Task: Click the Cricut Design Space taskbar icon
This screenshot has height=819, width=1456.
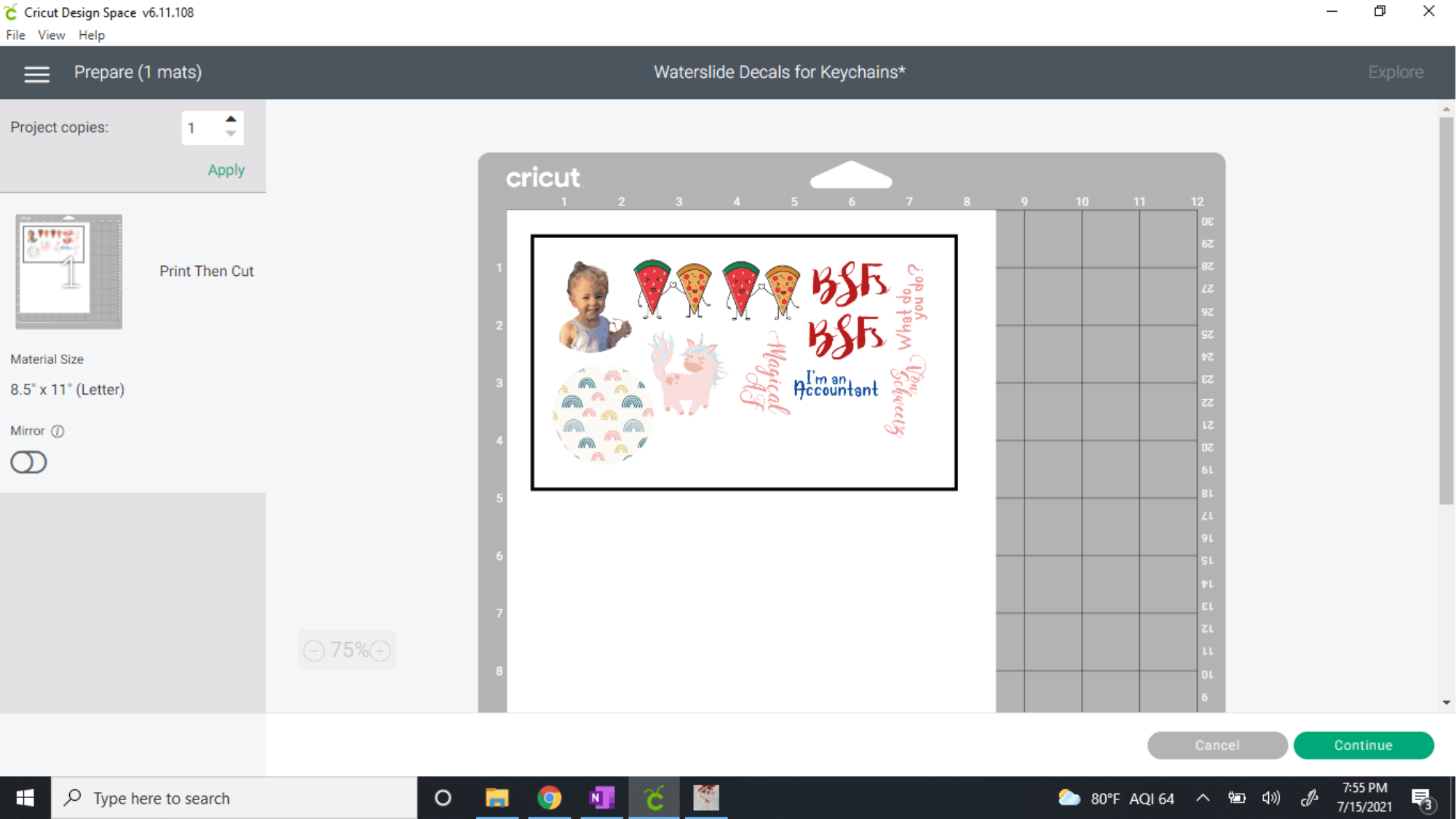Action: pos(654,798)
